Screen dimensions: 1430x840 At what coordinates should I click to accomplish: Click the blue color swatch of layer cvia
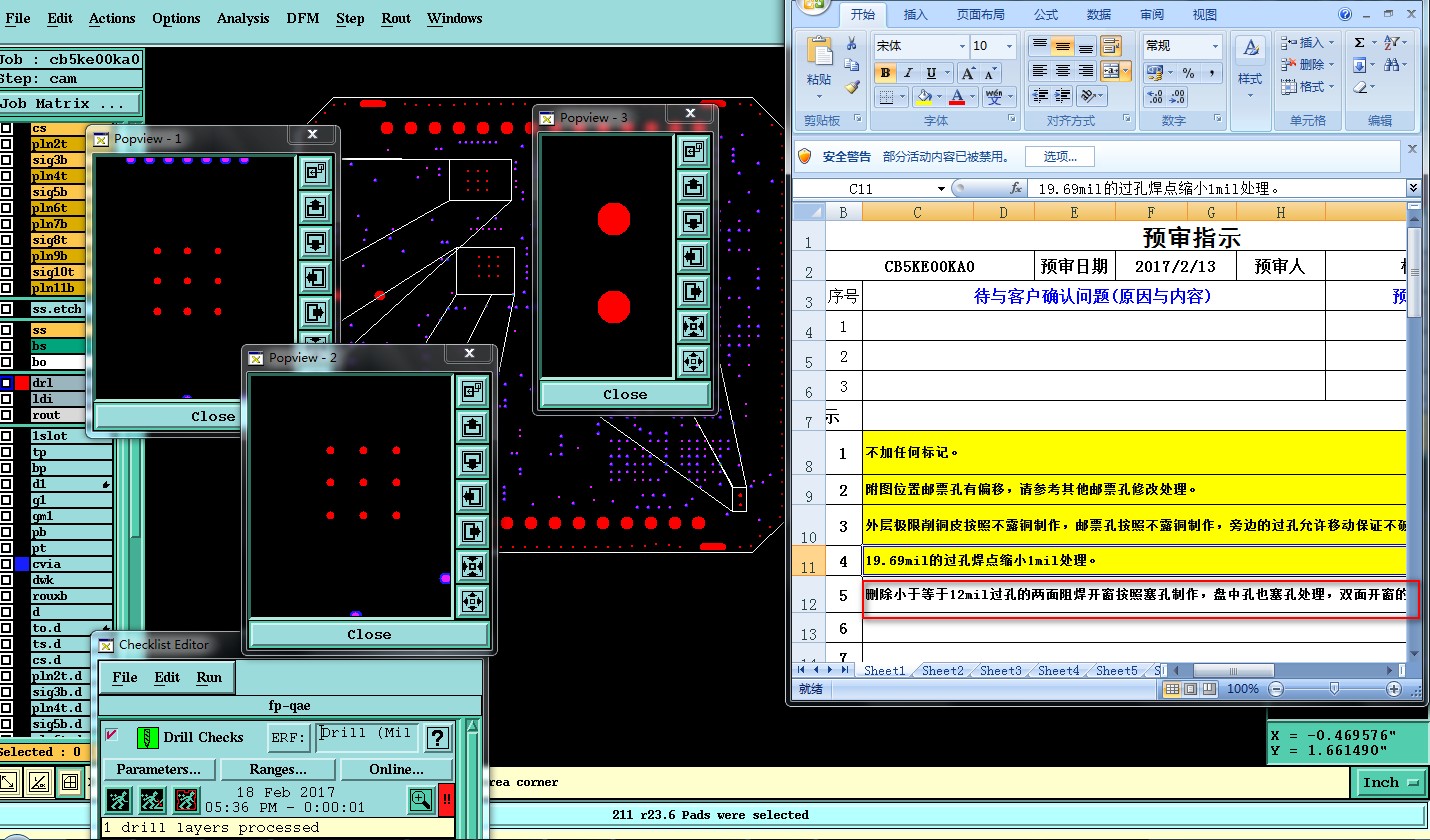click(22, 564)
